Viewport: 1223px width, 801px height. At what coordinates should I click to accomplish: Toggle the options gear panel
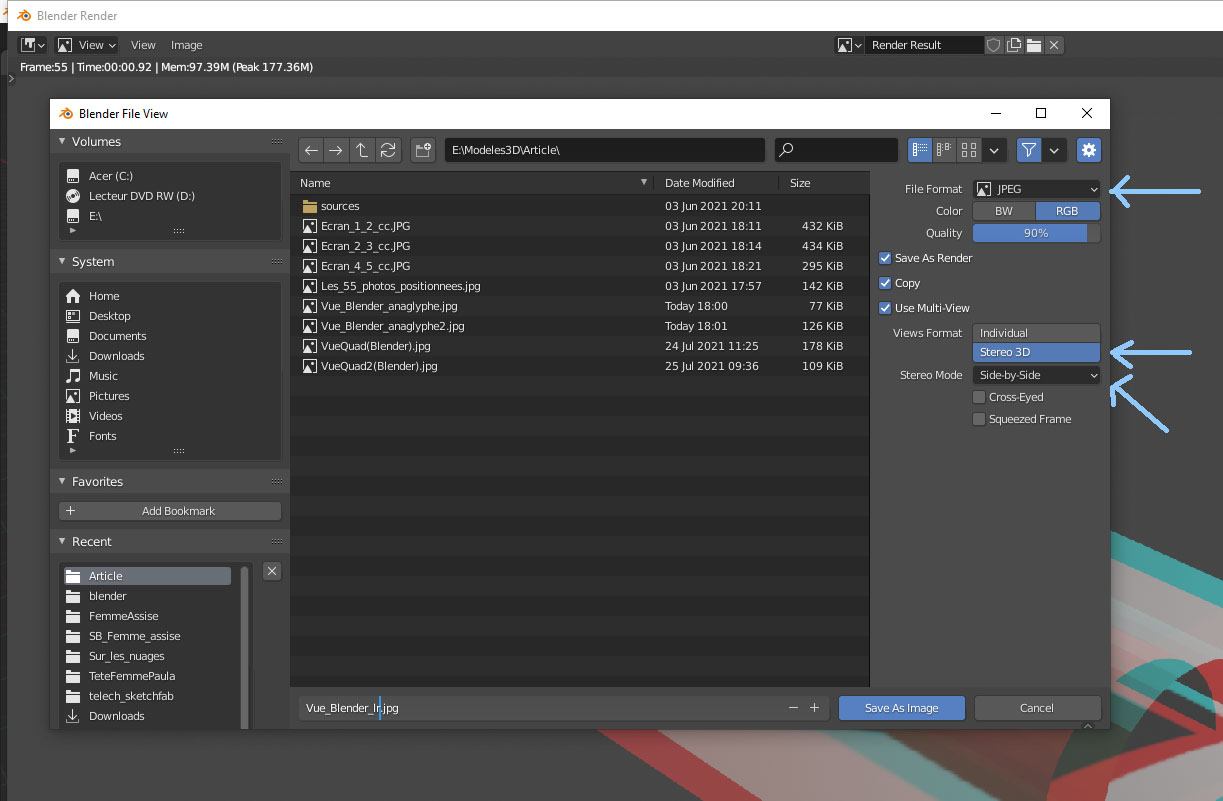1088,150
